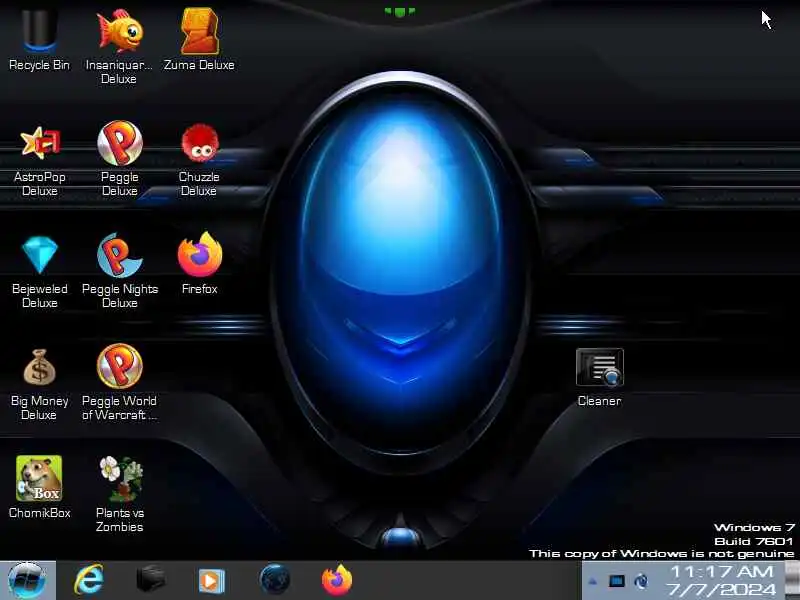Show hidden system tray icons arrow
Image resolution: width=800 pixels, height=600 pixels.
(592, 581)
